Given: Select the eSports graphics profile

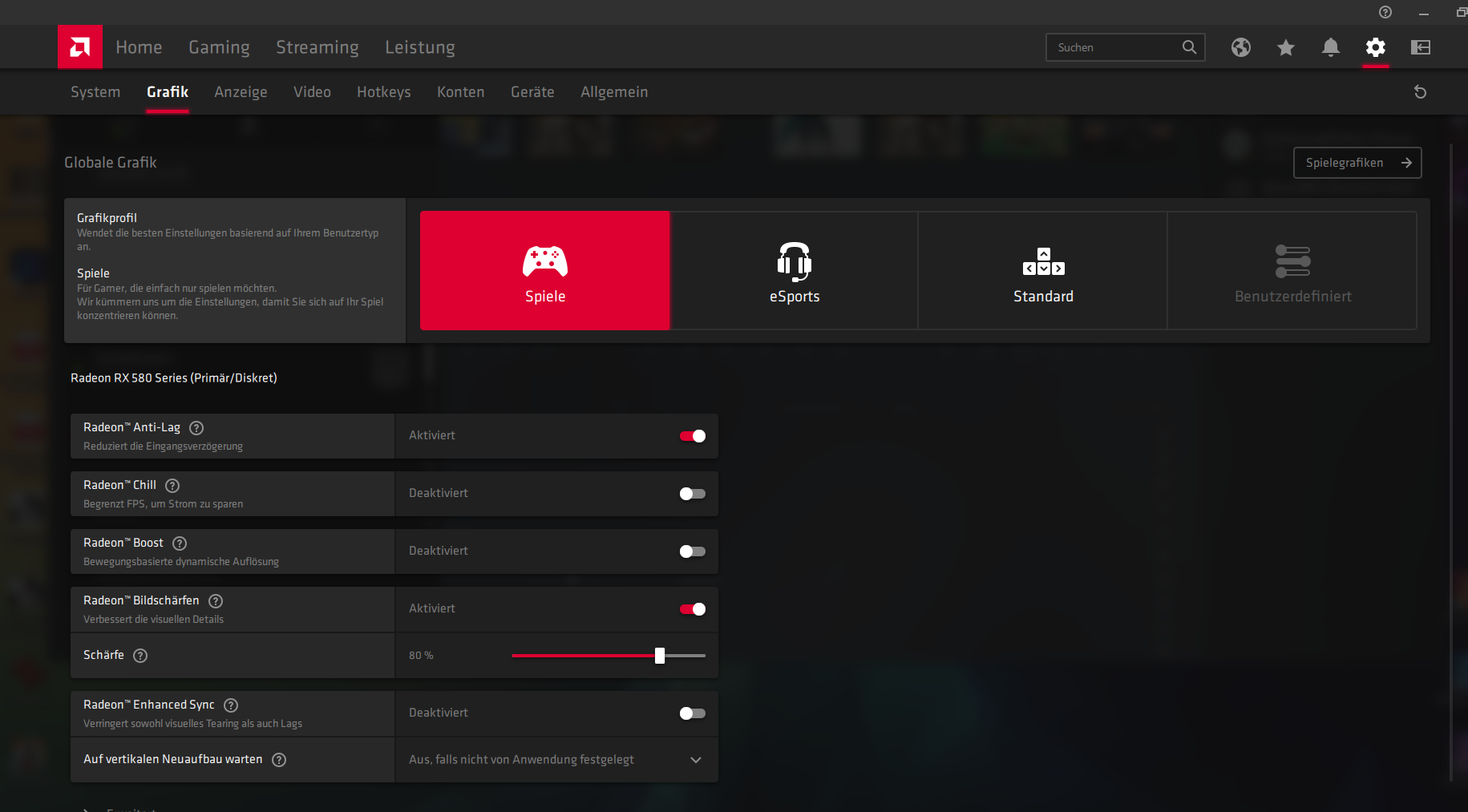Looking at the screenshot, I should [x=795, y=271].
